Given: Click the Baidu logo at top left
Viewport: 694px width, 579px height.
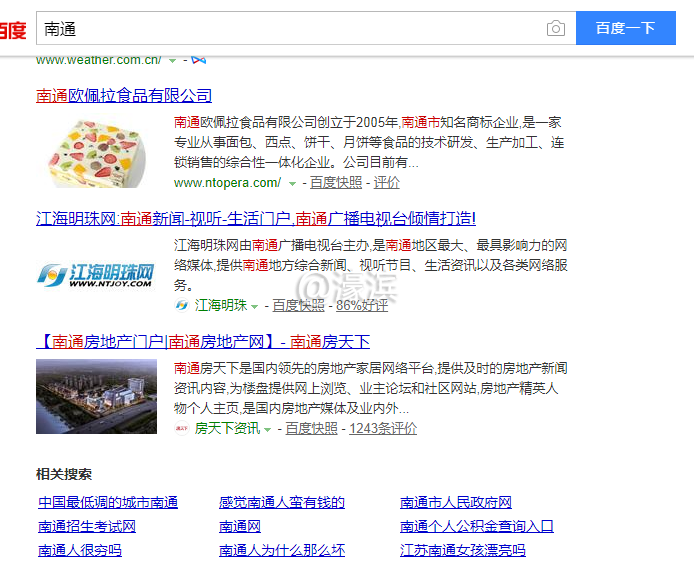Looking at the screenshot, I should (x=13, y=30).
